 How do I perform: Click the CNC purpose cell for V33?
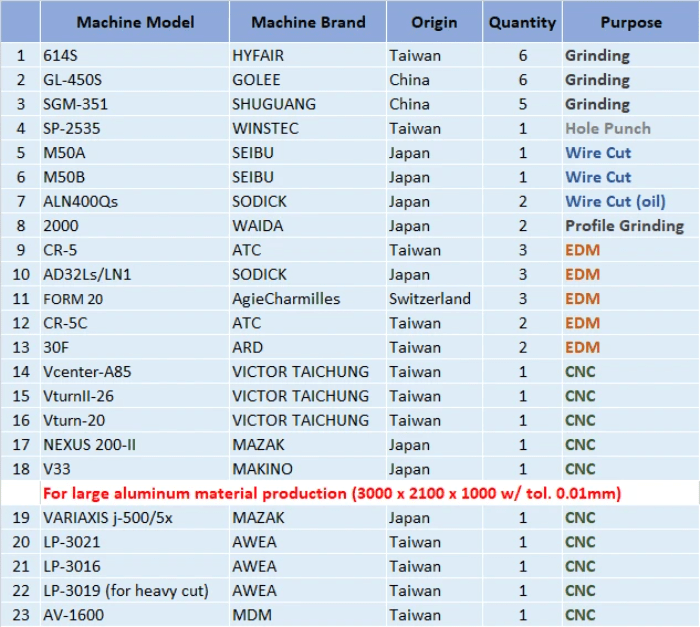(x=630, y=469)
